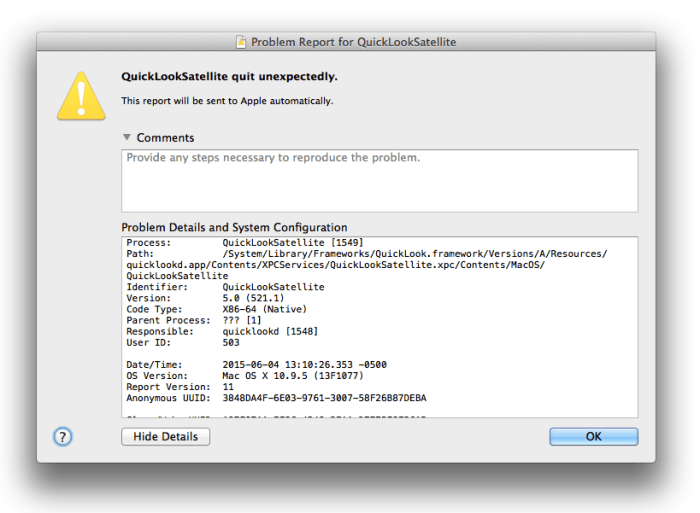This screenshot has width=700, height=513.
Task: Select the Code Type 'X86-64 (Native)'
Action: [x=265, y=309]
